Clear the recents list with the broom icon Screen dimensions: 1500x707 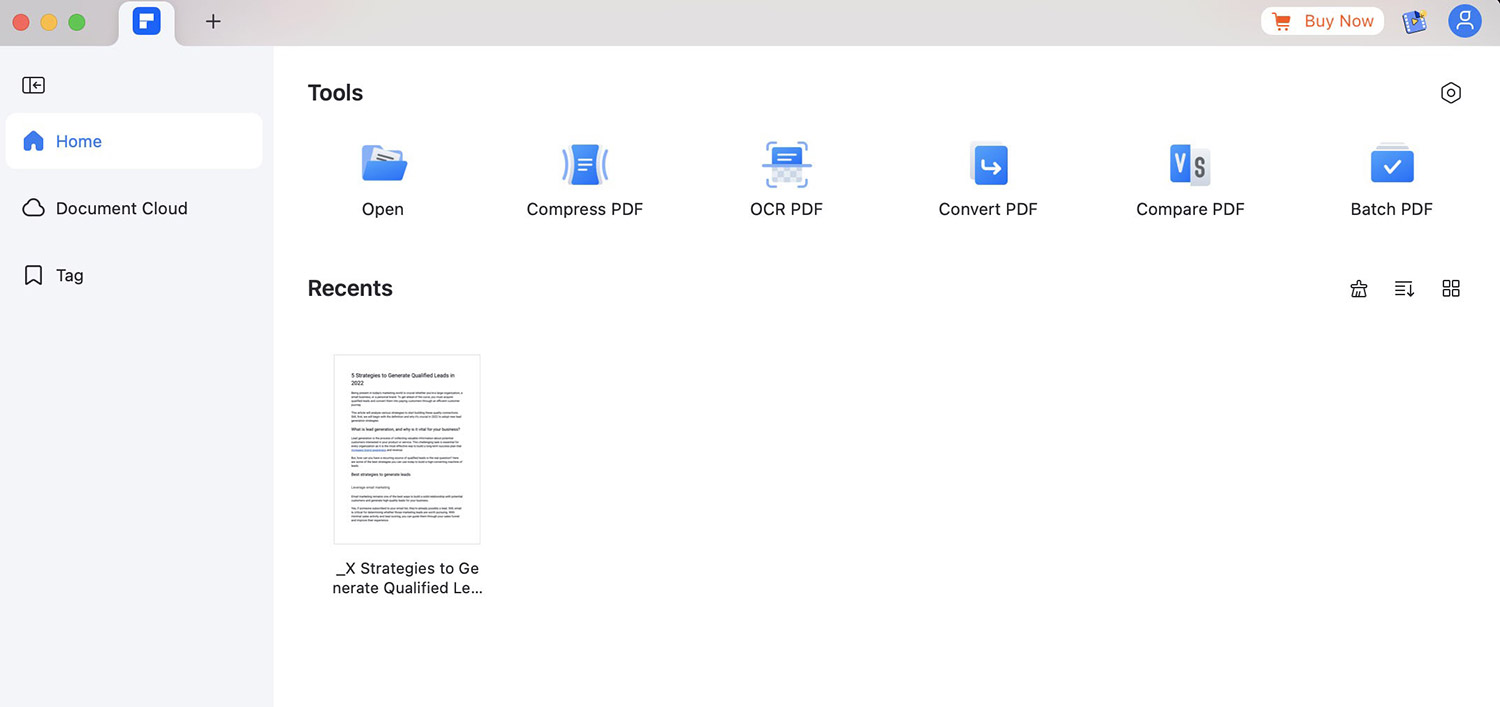[1358, 289]
